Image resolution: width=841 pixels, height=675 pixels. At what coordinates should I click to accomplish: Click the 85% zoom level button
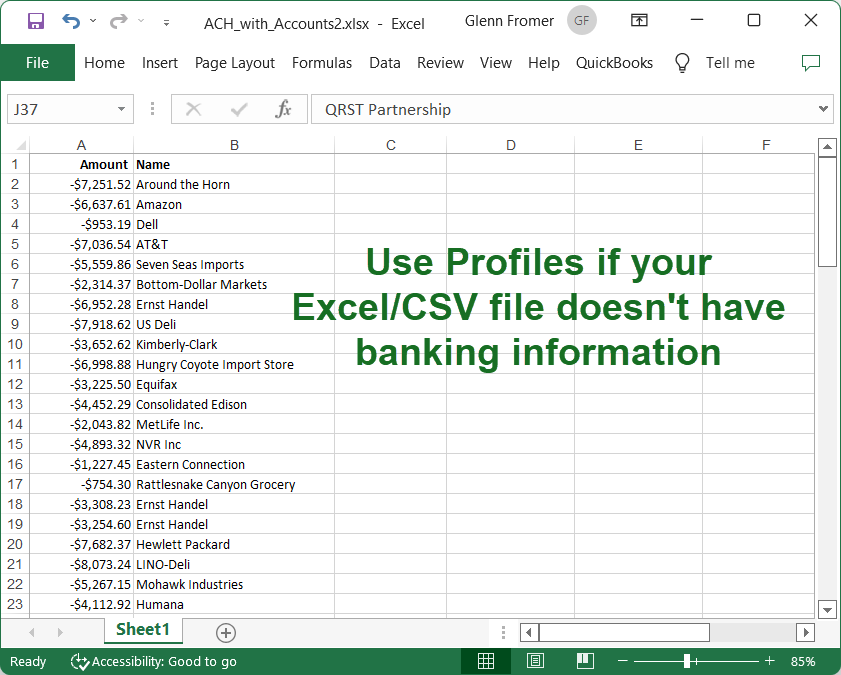(x=802, y=661)
